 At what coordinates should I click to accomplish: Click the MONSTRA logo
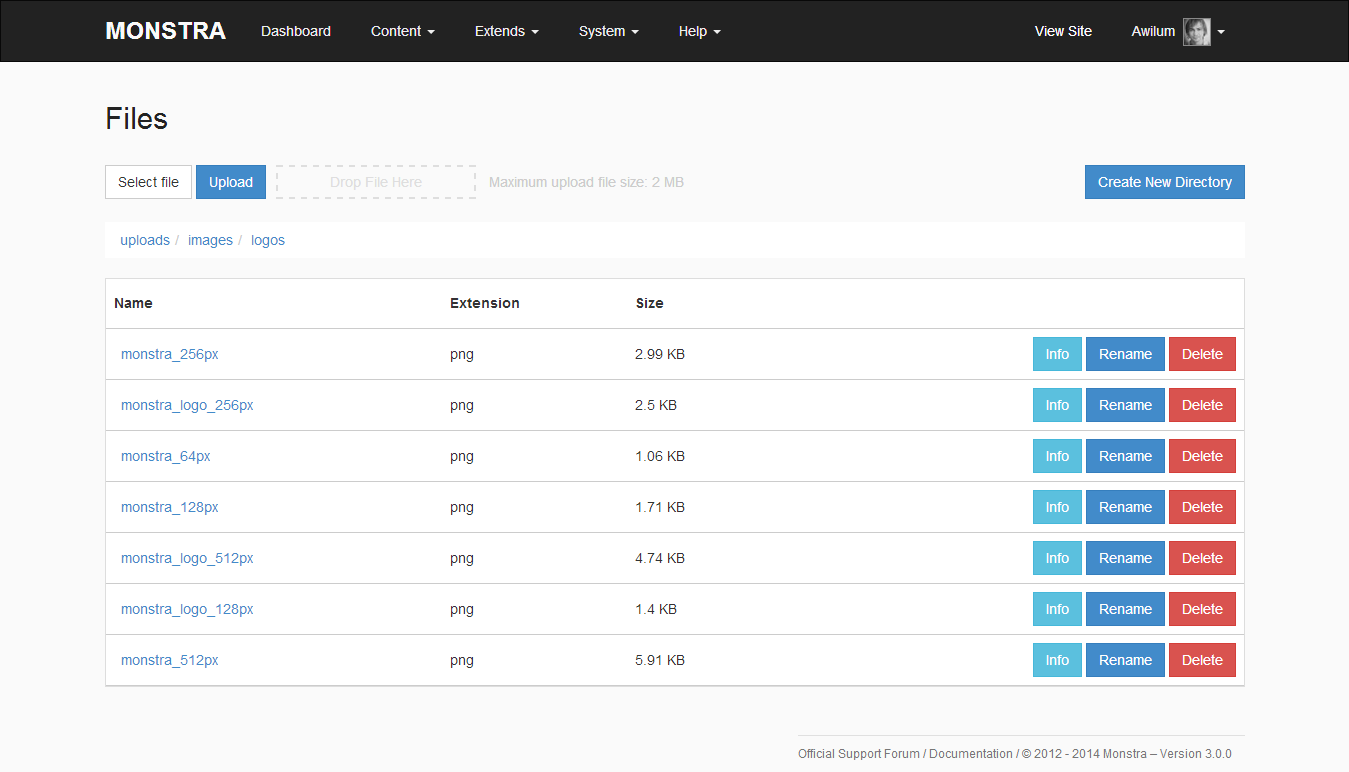(x=165, y=30)
